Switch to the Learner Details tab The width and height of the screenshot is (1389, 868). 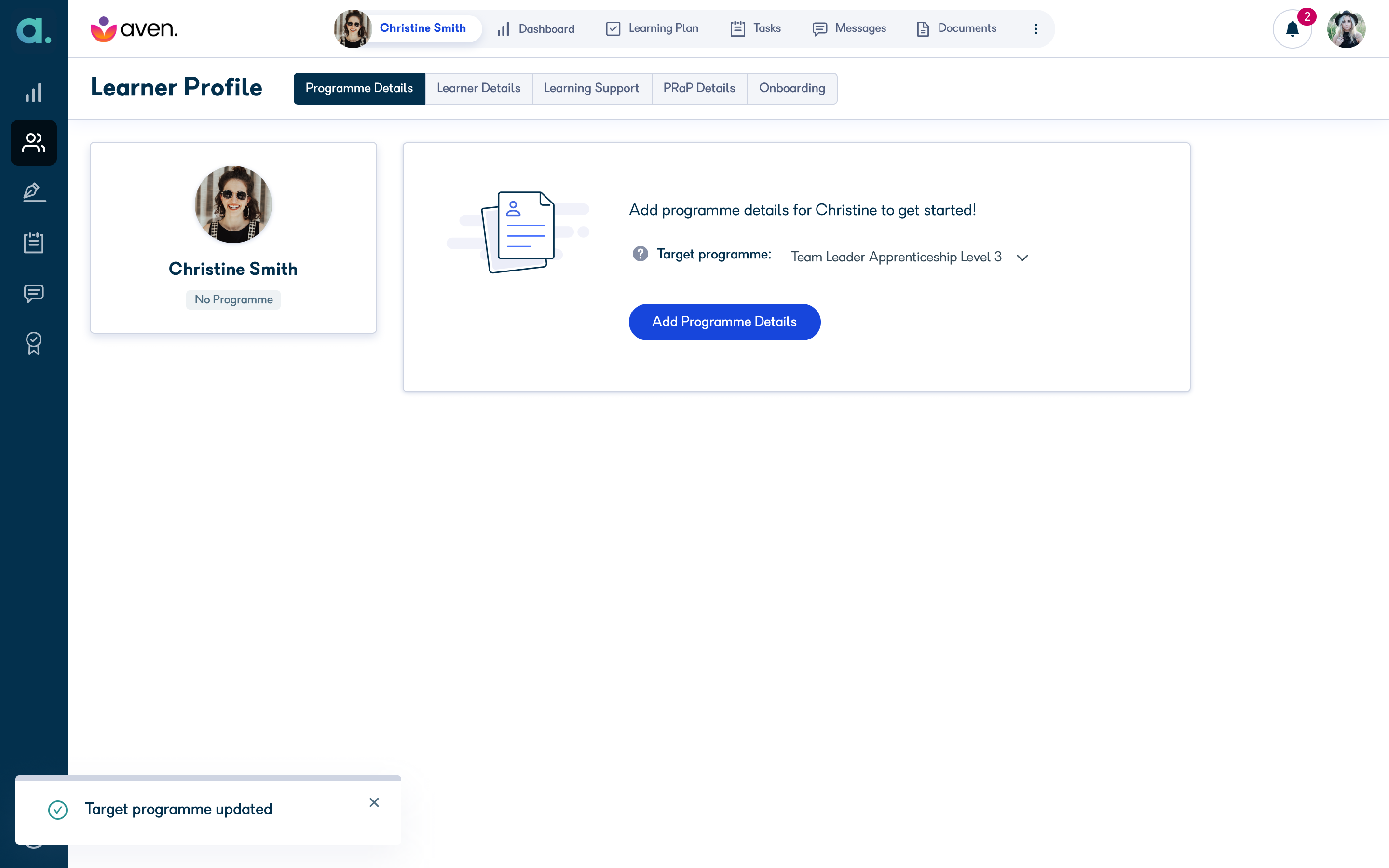click(x=478, y=88)
